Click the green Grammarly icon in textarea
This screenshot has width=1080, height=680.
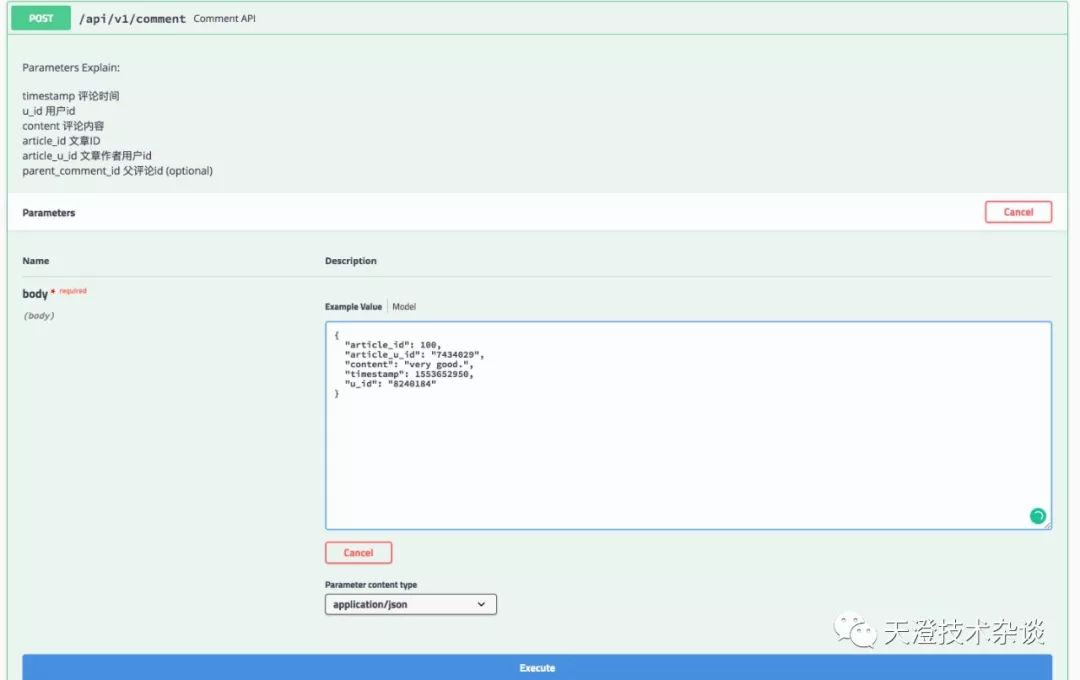[1037, 515]
